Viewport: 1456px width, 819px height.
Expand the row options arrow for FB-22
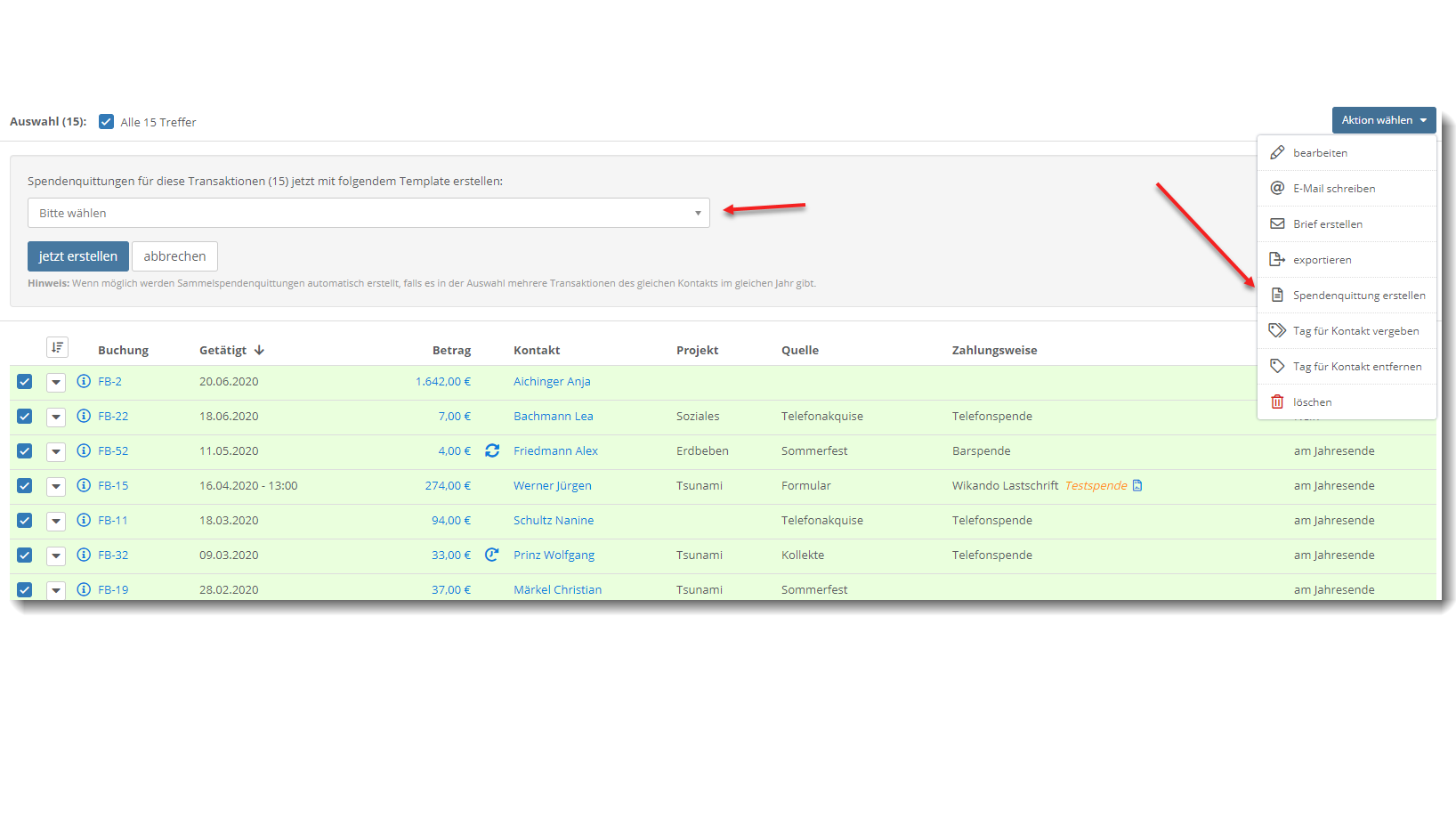tap(56, 417)
